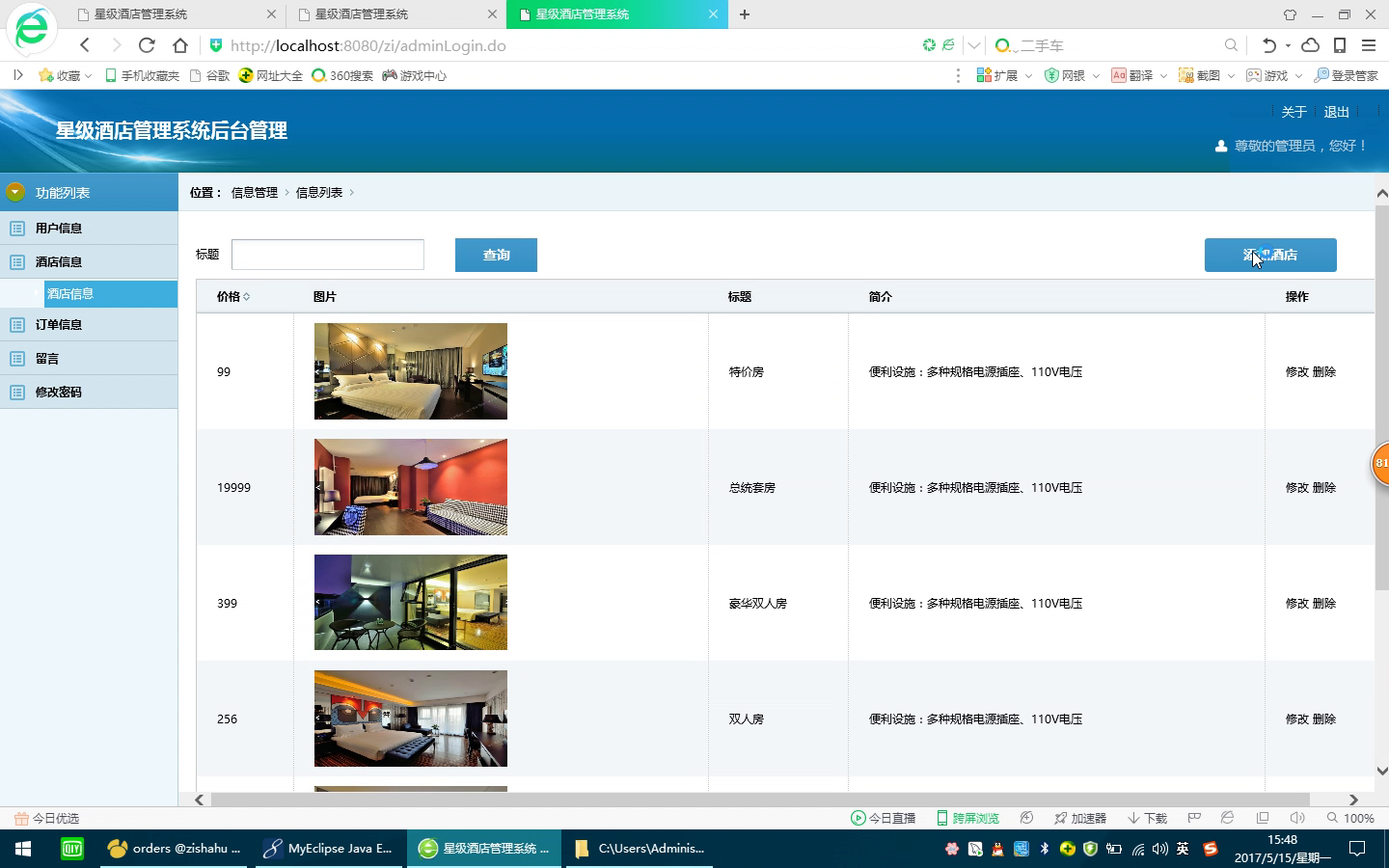
Task: Open 扩展 extensions dropdown
Action: [x=1004, y=75]
